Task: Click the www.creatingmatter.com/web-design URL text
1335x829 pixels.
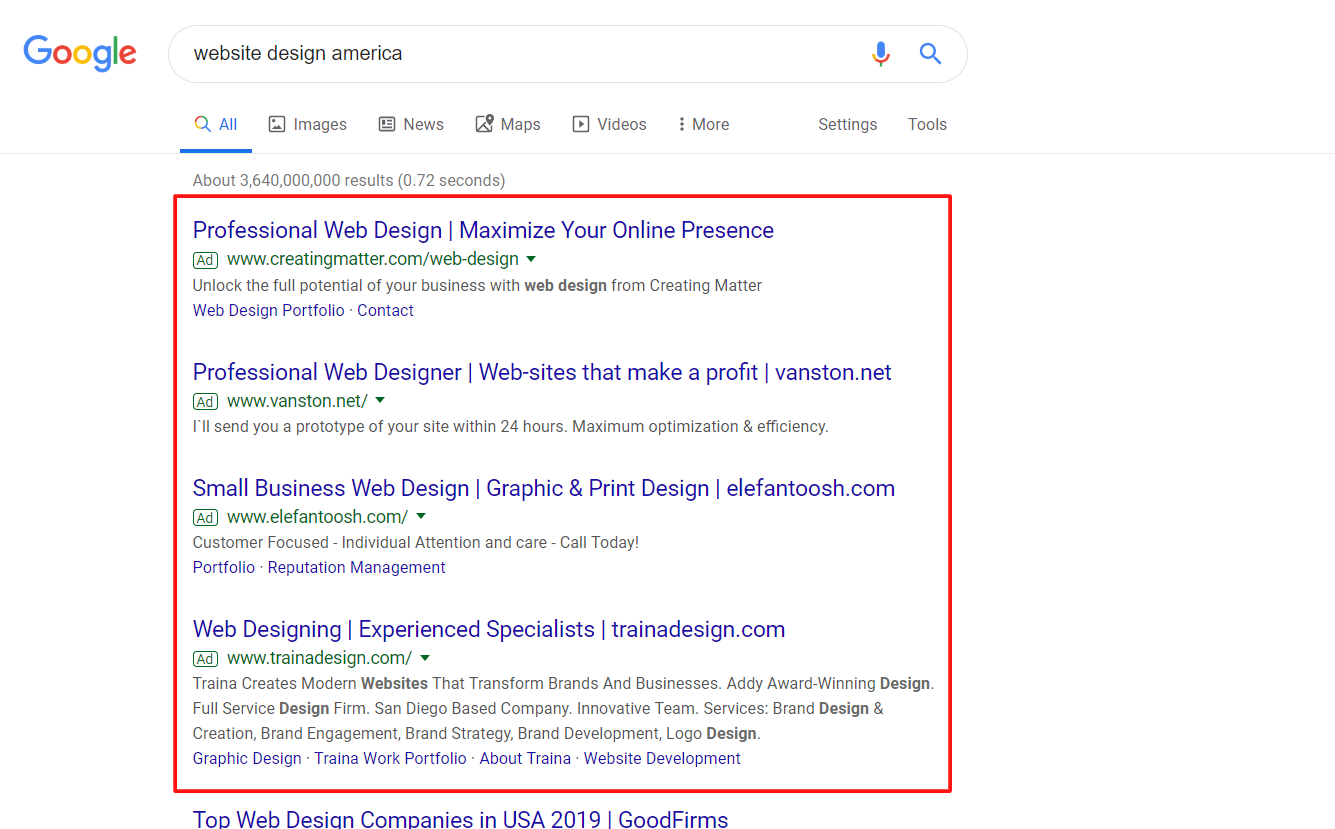Action: click(373, 259)
